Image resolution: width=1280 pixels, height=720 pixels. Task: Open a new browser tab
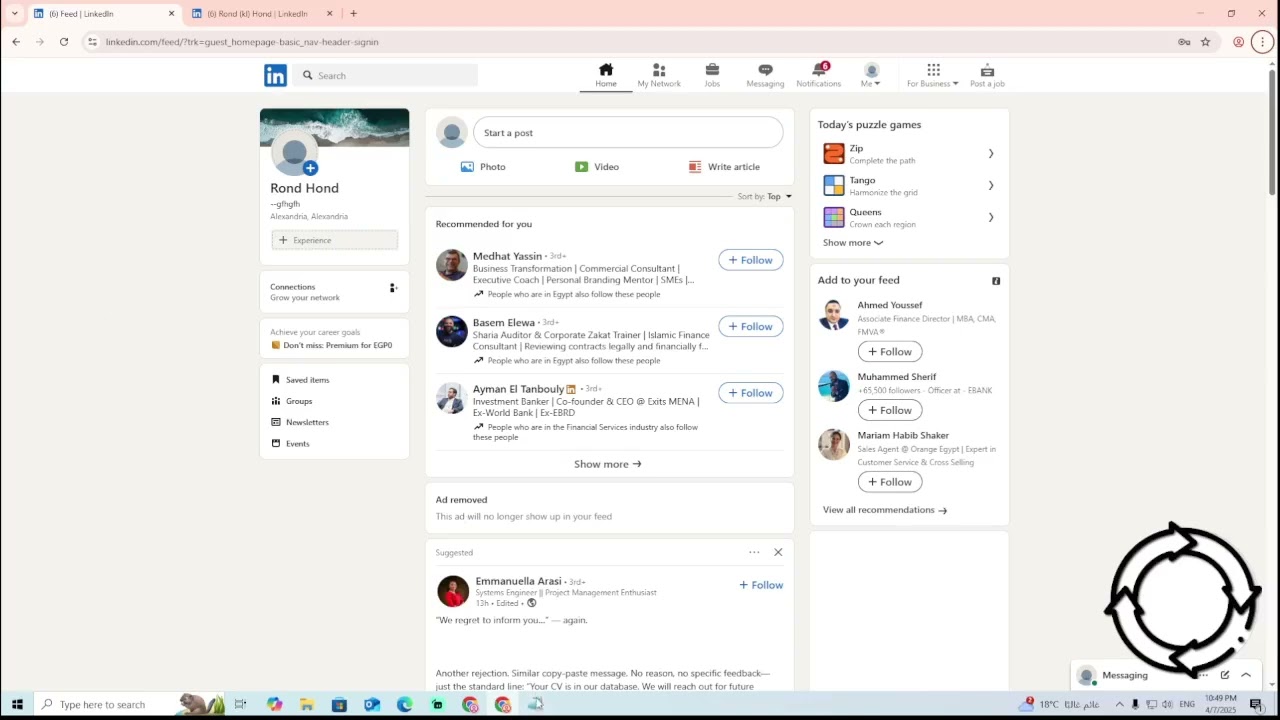pyautogui.click(x=353, y=14)
